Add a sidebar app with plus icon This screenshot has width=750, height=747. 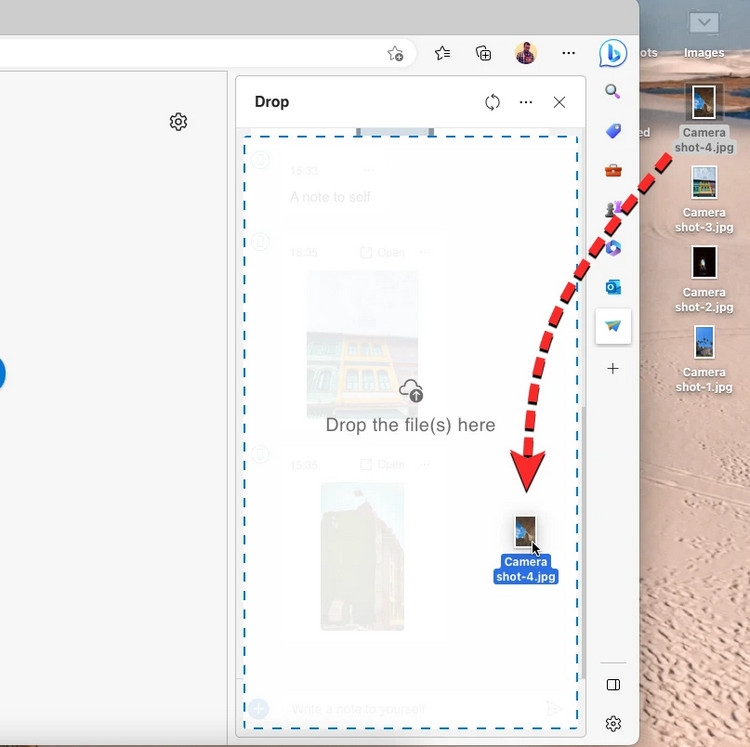tap(613, 368)
